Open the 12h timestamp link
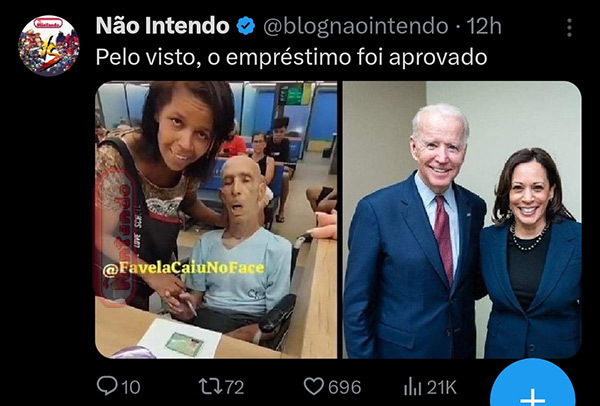 click(x=484, y=26)
